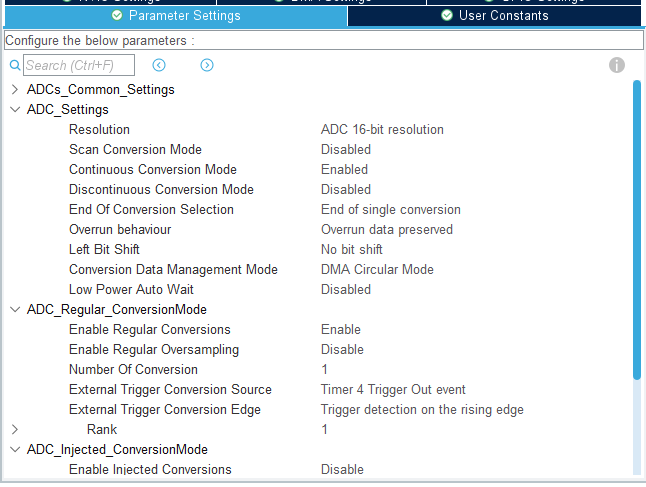The height and width of the screenshot is (487, 646).
Task: Open No bit shift value
Action: (352, 250)
